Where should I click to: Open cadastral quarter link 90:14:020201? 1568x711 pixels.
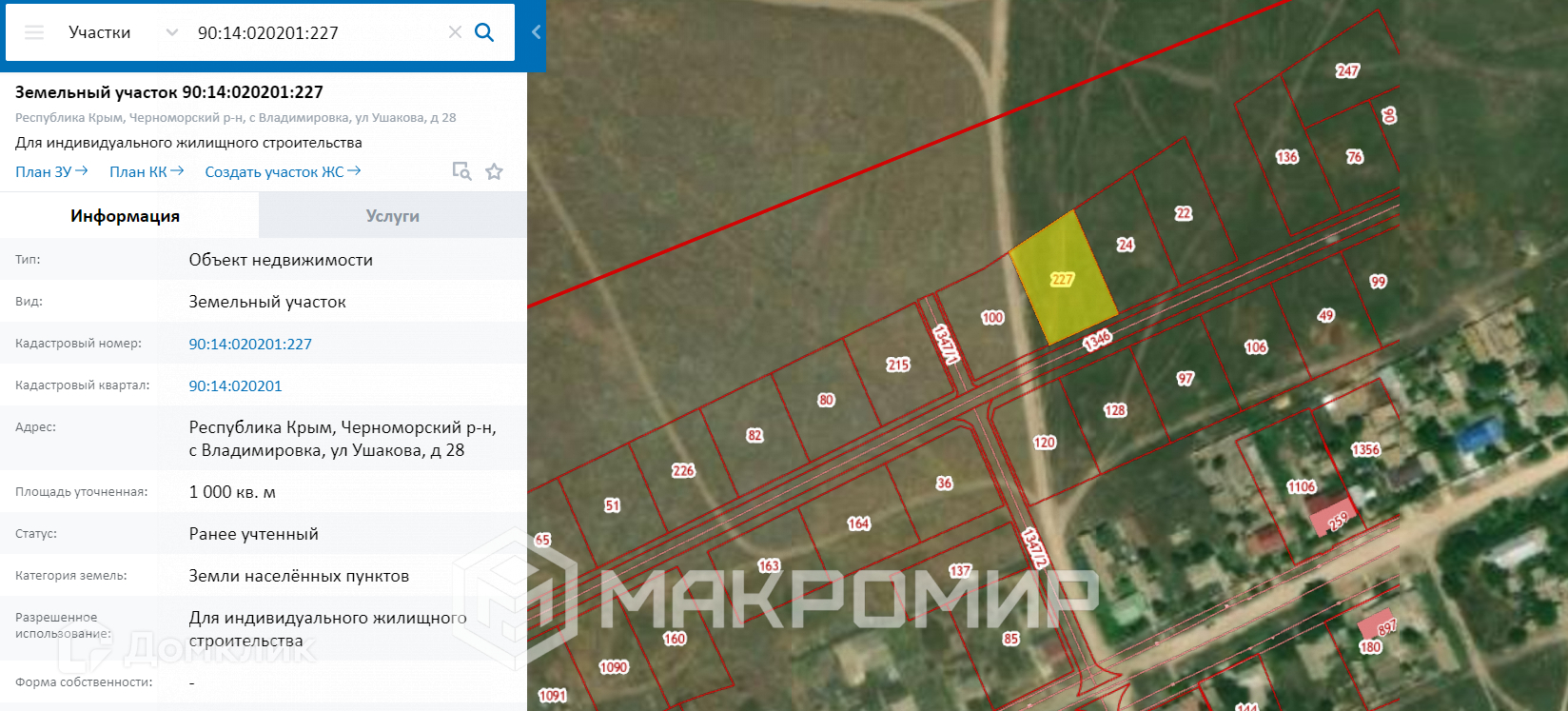(x=235, y=385)
